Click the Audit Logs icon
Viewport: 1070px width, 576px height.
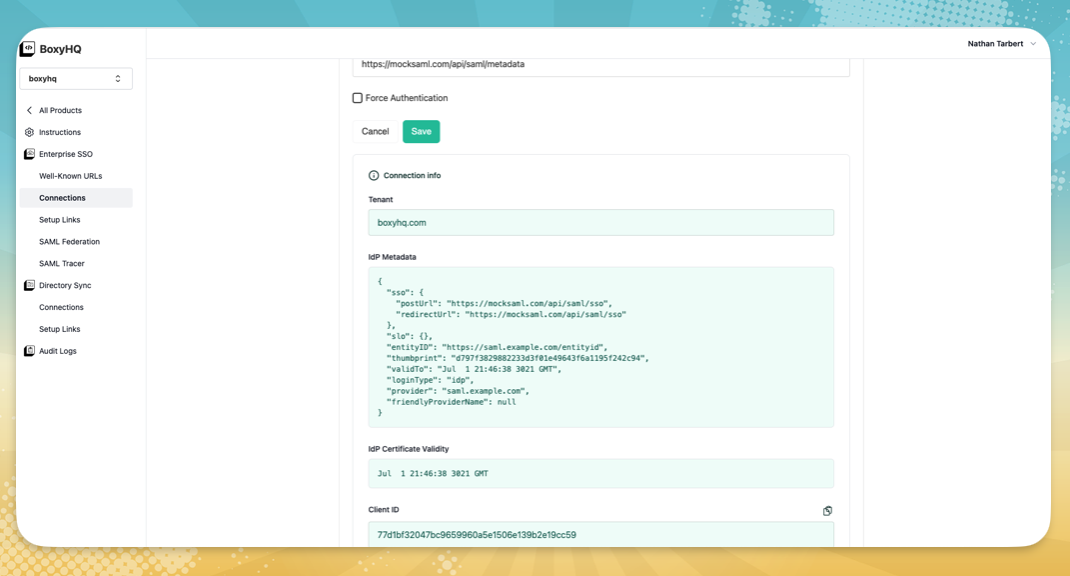pyautogui.click(x=29, y=351)
